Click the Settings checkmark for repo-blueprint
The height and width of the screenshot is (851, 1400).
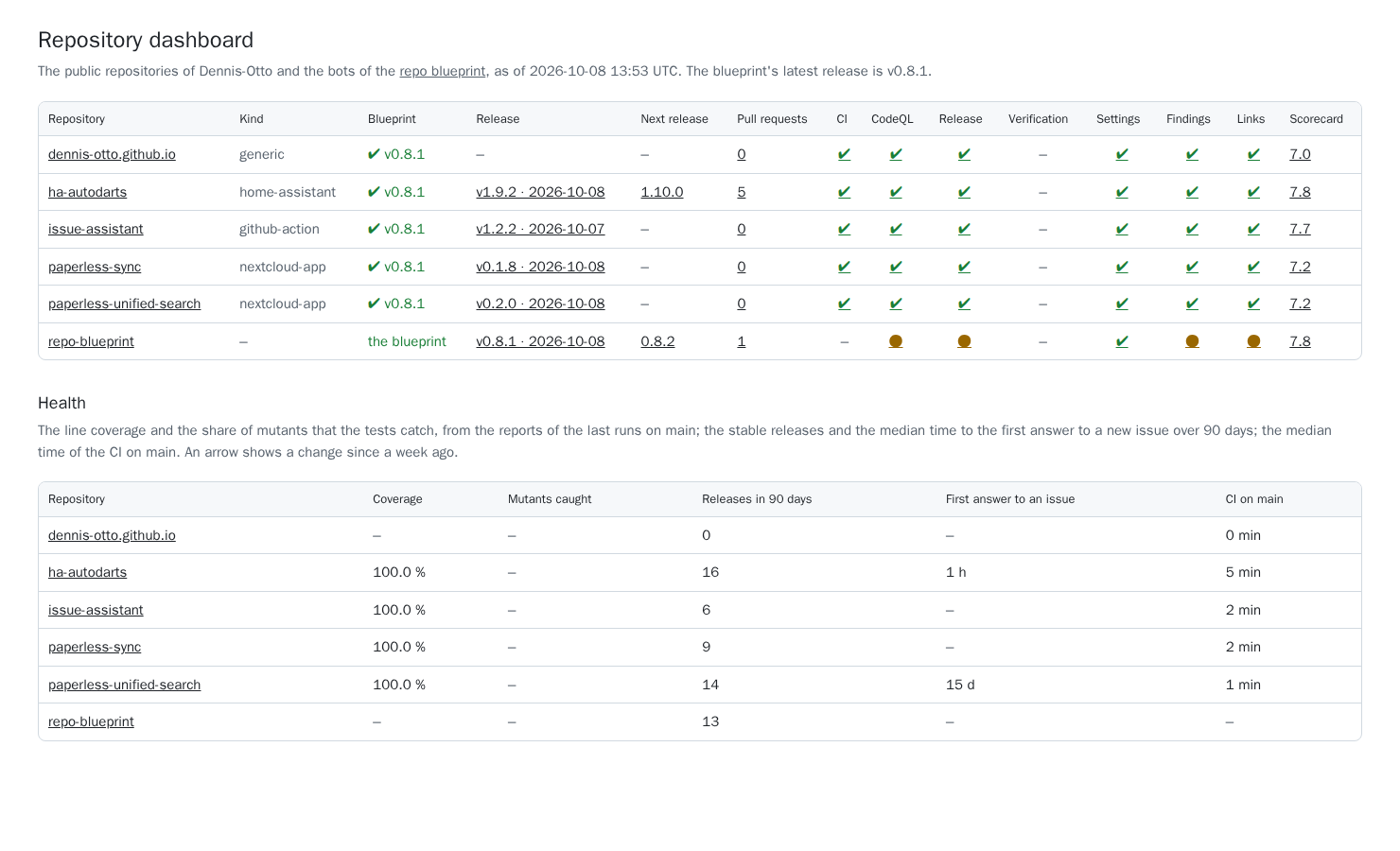coord(1122,341)
